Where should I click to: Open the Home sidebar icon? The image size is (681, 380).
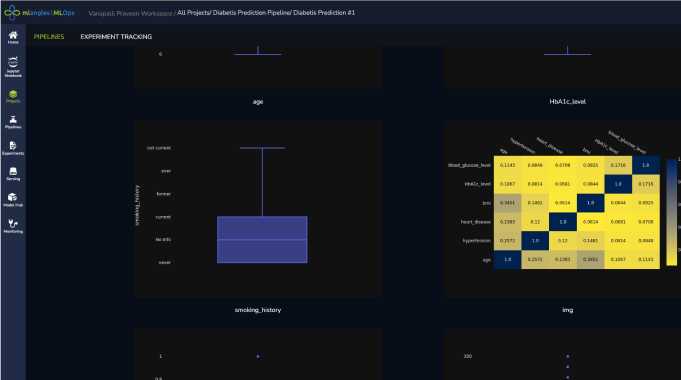pos(13,37)
